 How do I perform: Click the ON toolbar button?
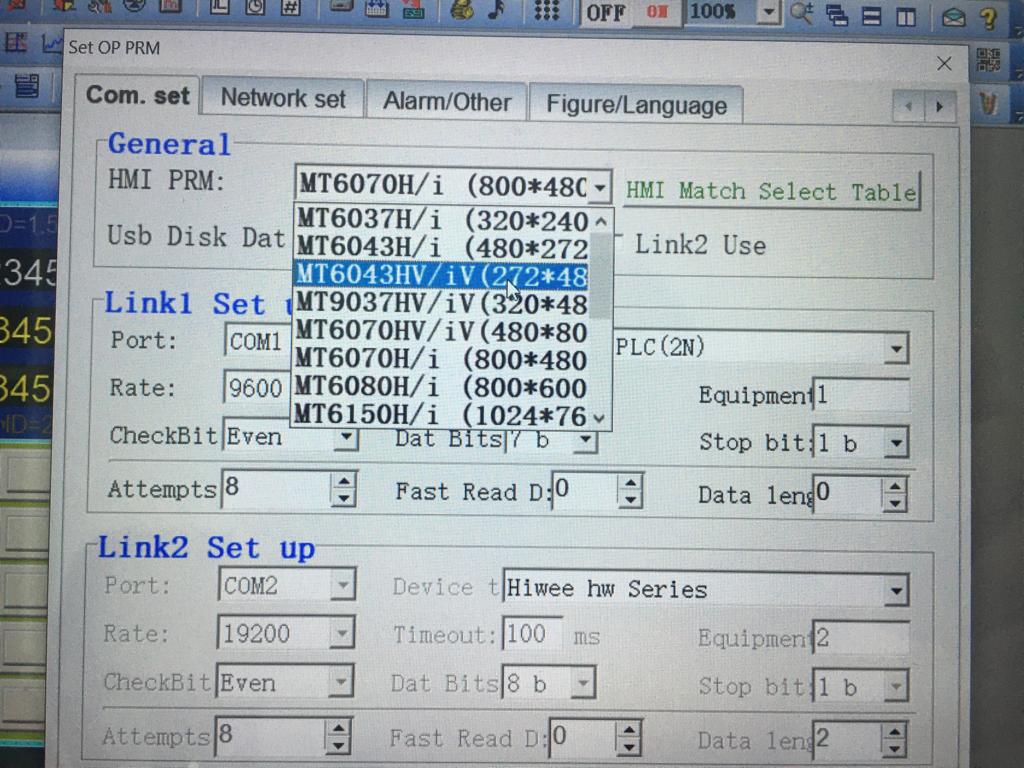(657, 12)
